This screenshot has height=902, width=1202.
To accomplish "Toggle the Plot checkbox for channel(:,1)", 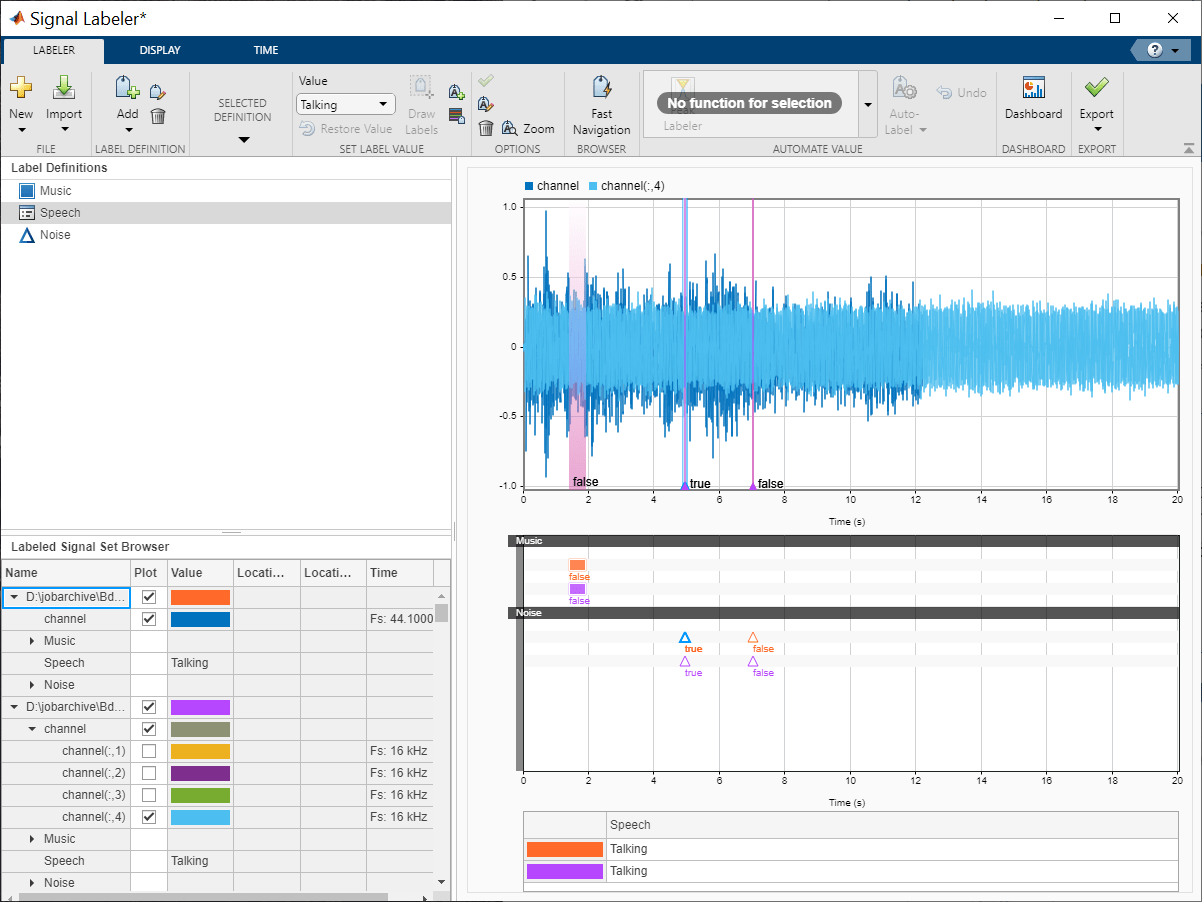I will click(148, 750).
